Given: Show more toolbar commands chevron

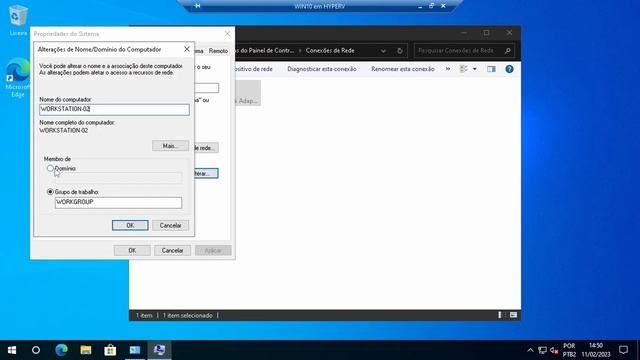Looking at the screenshot, I should click(448, 69).
